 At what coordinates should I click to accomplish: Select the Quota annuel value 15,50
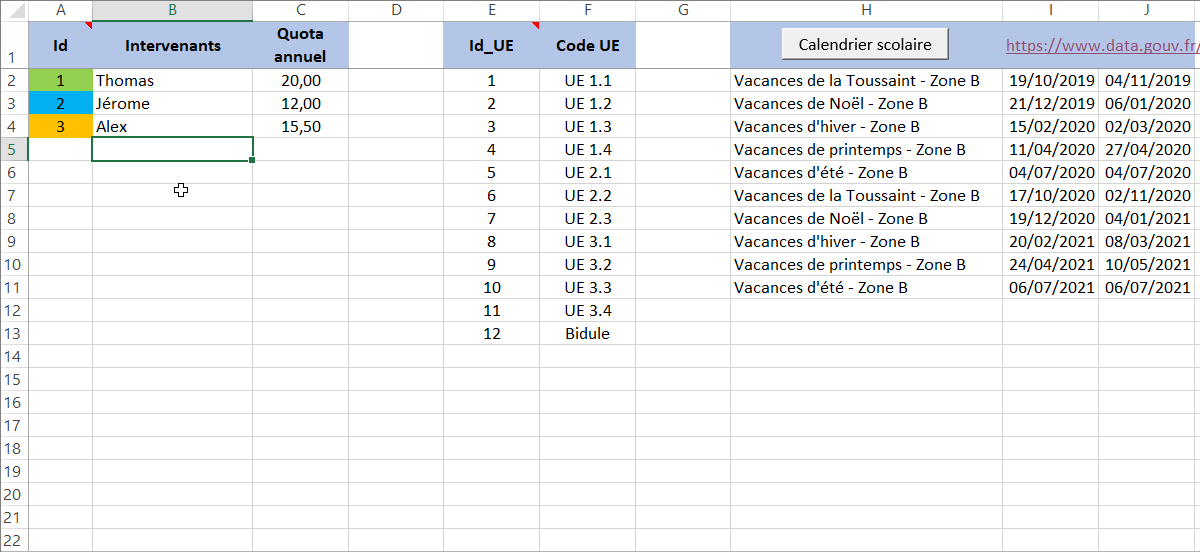(x=300, y=127)
